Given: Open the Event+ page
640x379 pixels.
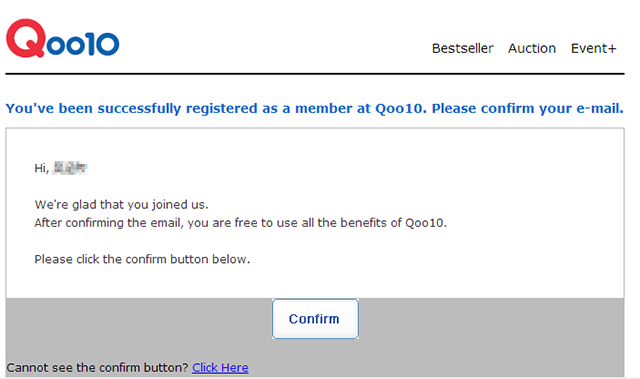Looking at the screenshot, I should click(x=593, y=48).
